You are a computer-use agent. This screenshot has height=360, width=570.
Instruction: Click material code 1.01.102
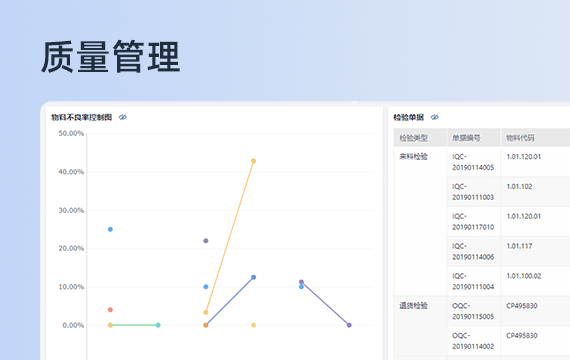coord(519,187)
